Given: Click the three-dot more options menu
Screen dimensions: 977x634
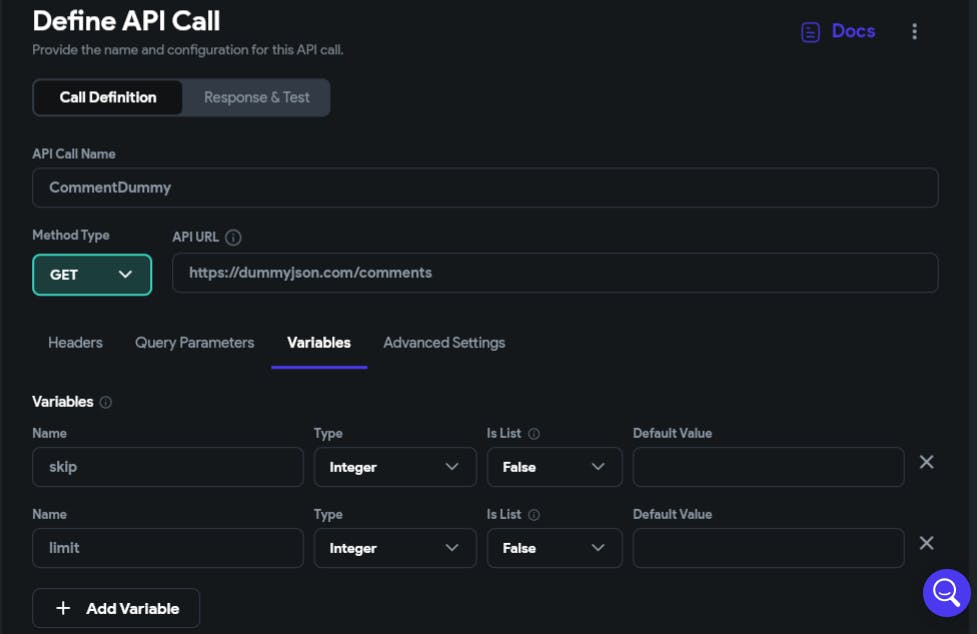Looking at the screenshot, I should [x=914, y=32].
